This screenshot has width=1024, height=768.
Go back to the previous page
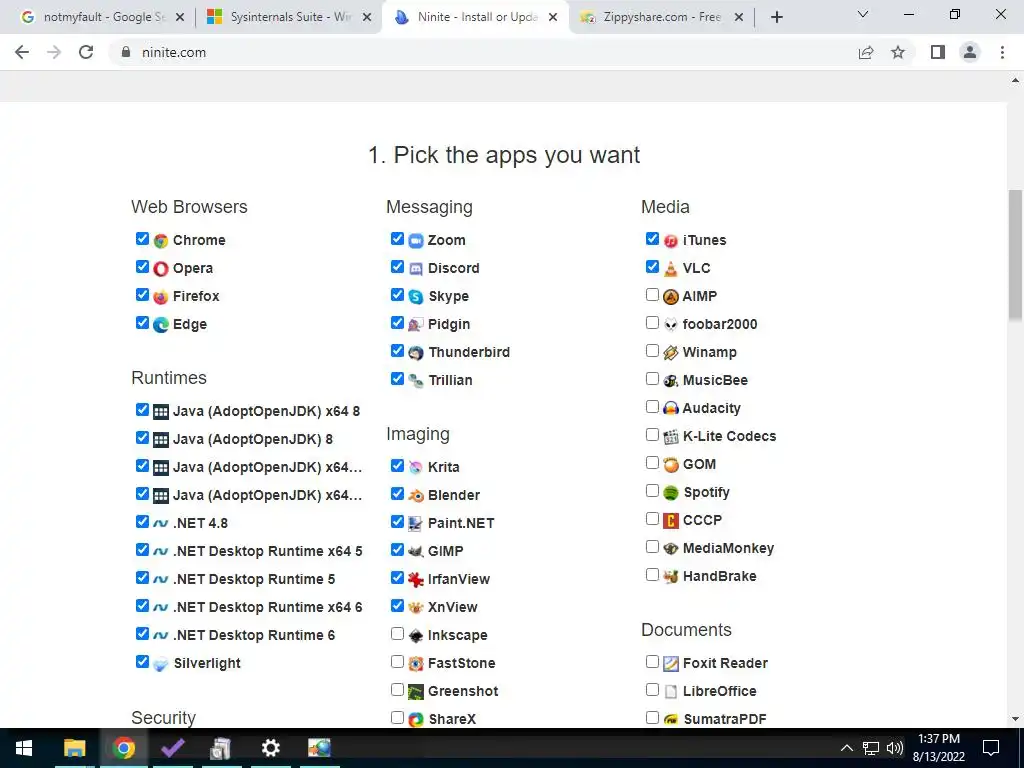click(22, 52)
